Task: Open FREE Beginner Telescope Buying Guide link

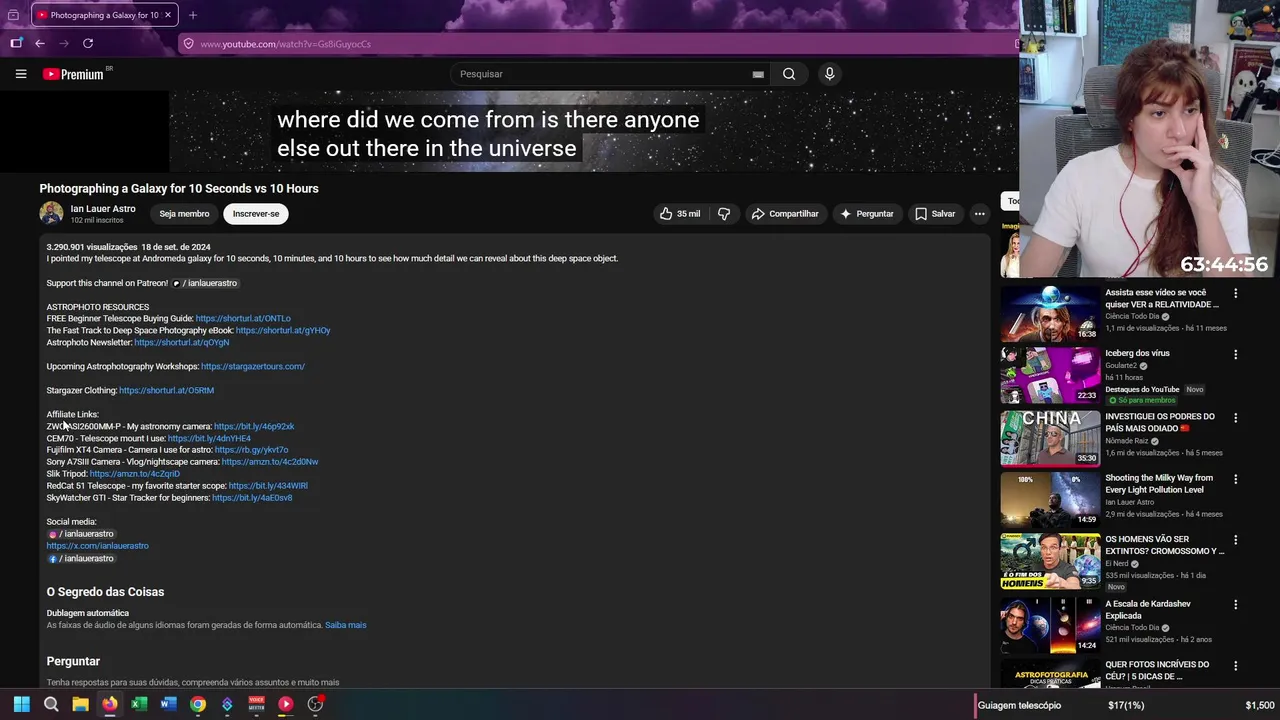Action: pos(243,319)
